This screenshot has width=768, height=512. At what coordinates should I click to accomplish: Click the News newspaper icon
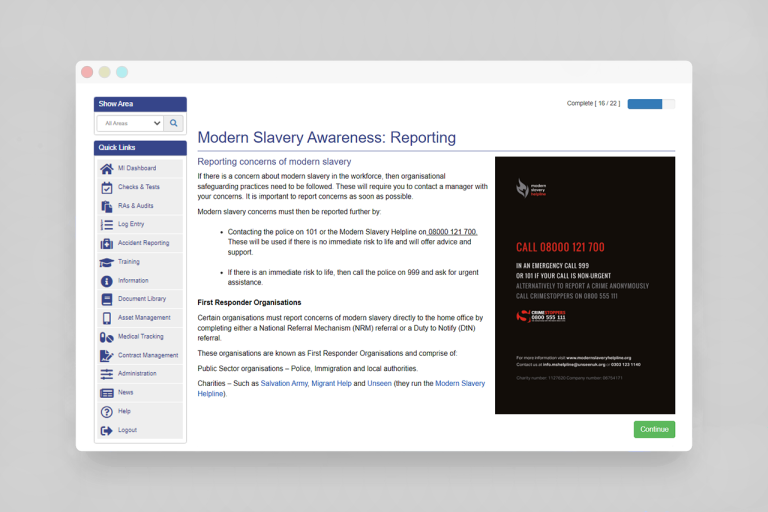[x=107, y=393]
